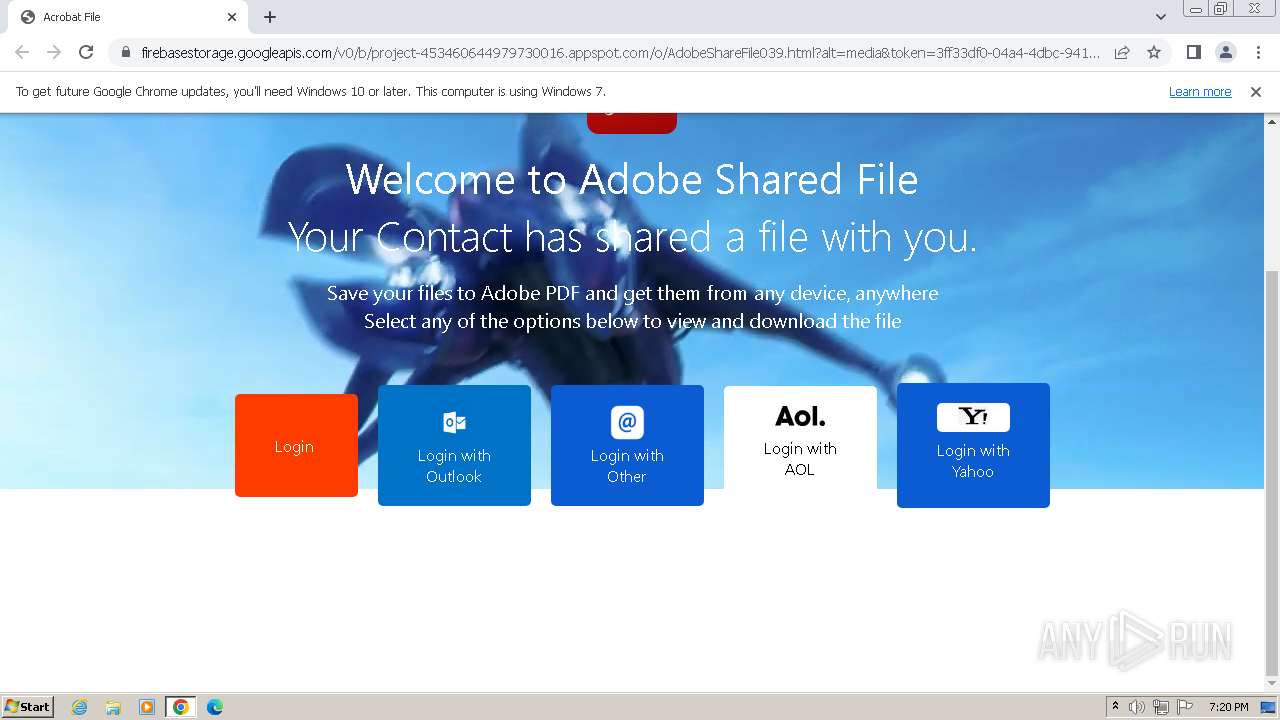Expand the tab search dropdown

[x=1161, y=17]
